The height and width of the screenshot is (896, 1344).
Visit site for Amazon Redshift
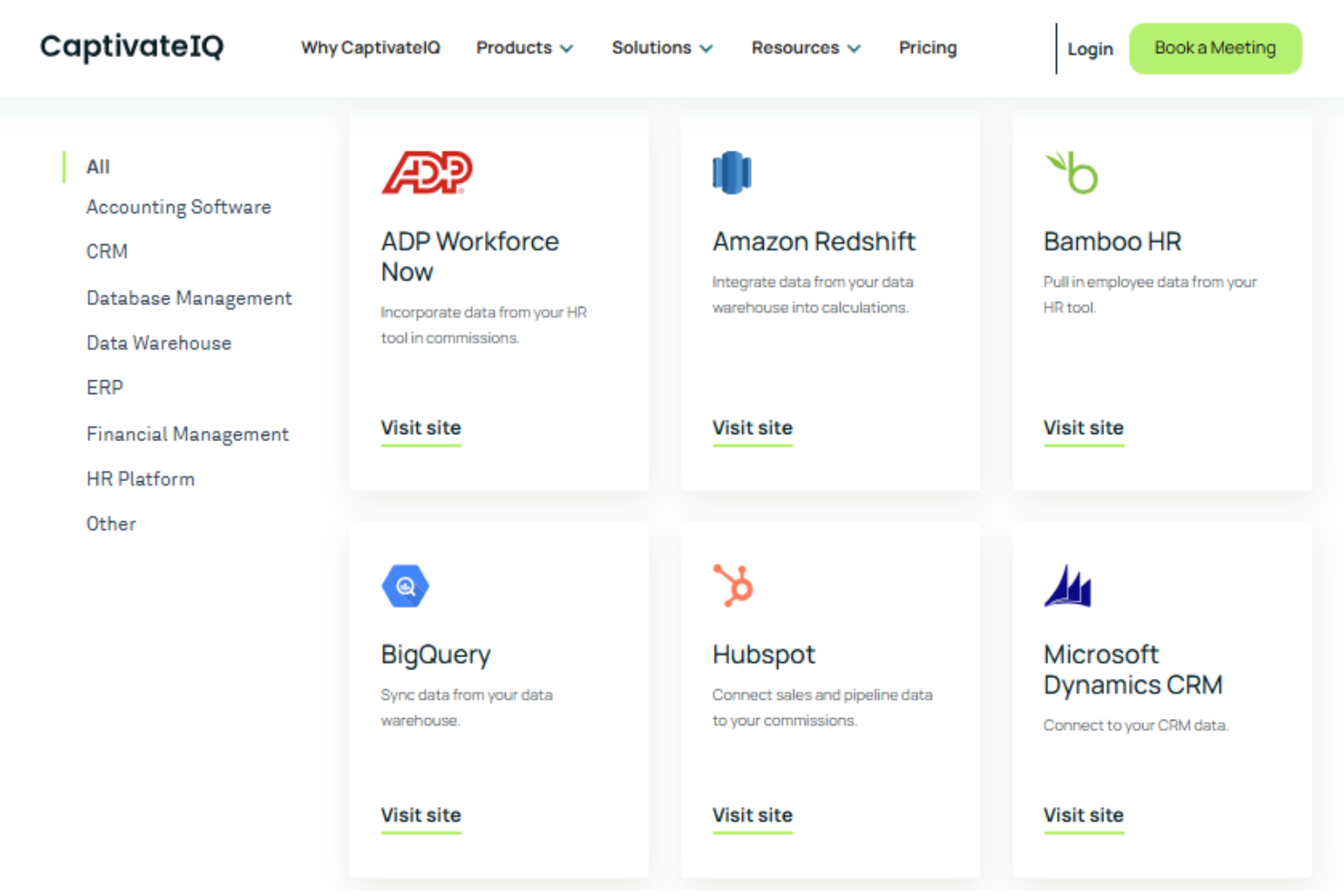click(x=753, y=428)
